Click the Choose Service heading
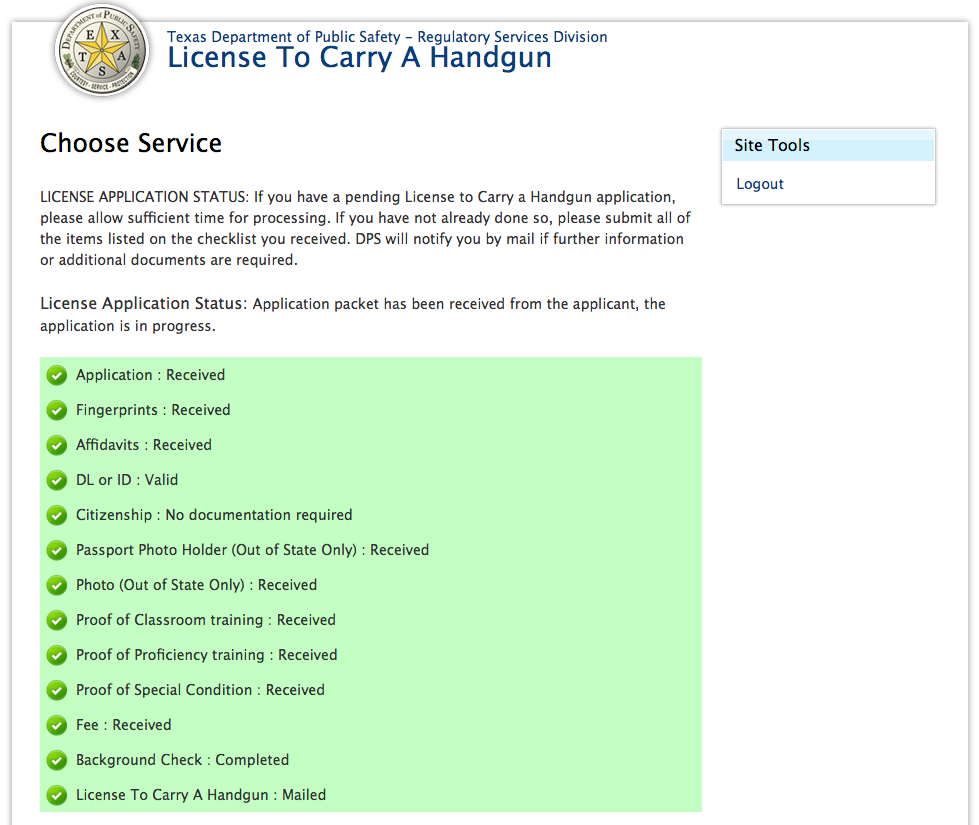This screenshot has height=825, width=979. click(131, 143)
